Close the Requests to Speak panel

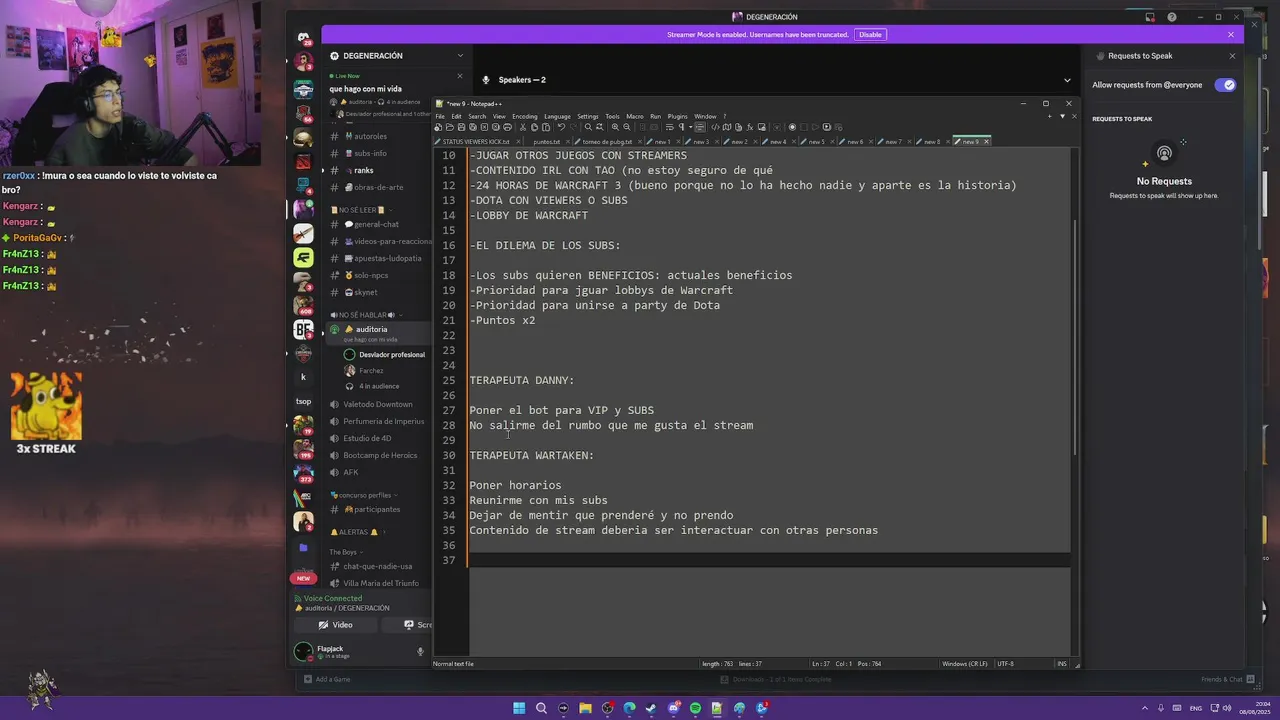[1232, 56]
